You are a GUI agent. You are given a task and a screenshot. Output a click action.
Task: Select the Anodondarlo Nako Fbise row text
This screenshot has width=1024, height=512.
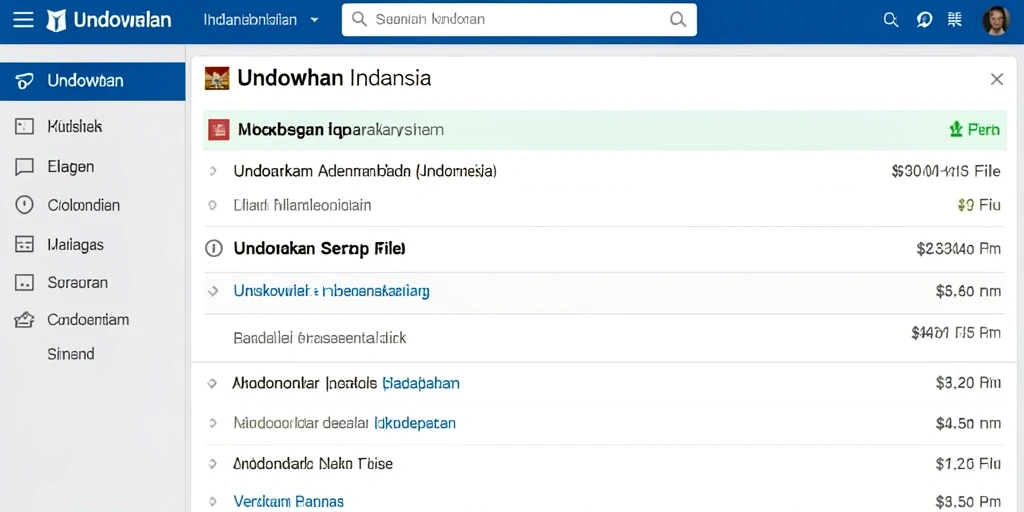pos(313,464)
